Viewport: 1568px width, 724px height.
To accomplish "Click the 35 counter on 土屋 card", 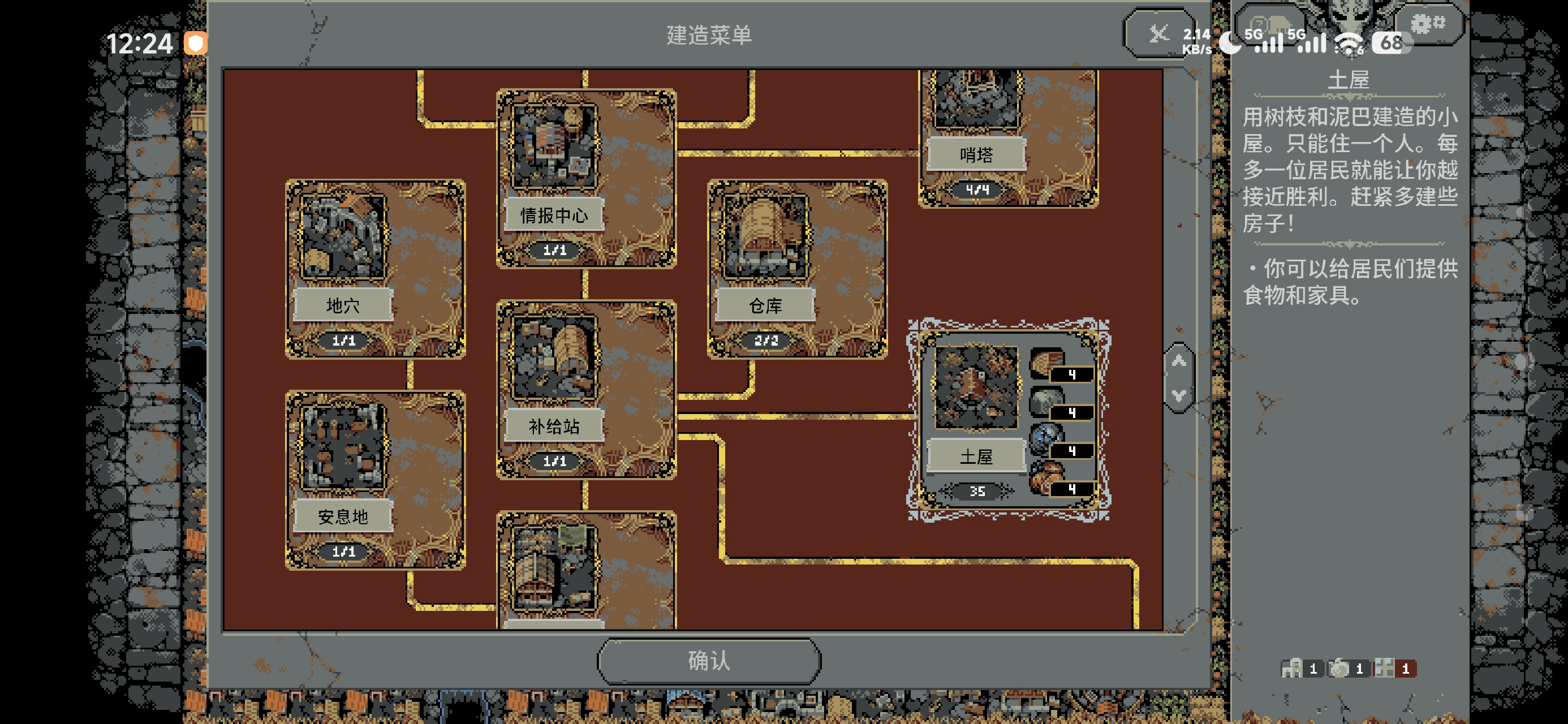I will pos(977,491).
